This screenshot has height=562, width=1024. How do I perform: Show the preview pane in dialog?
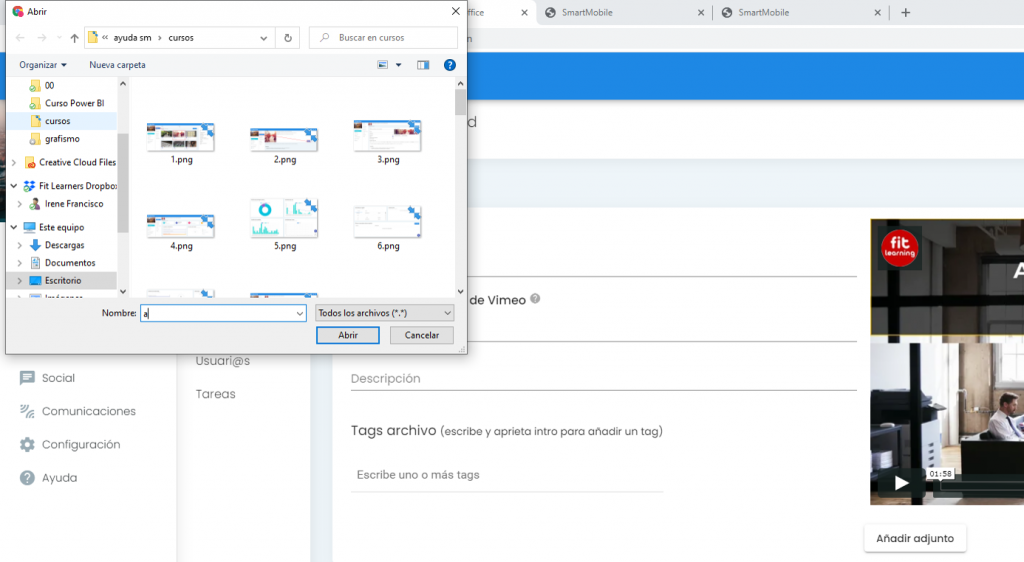coord(423,65)
